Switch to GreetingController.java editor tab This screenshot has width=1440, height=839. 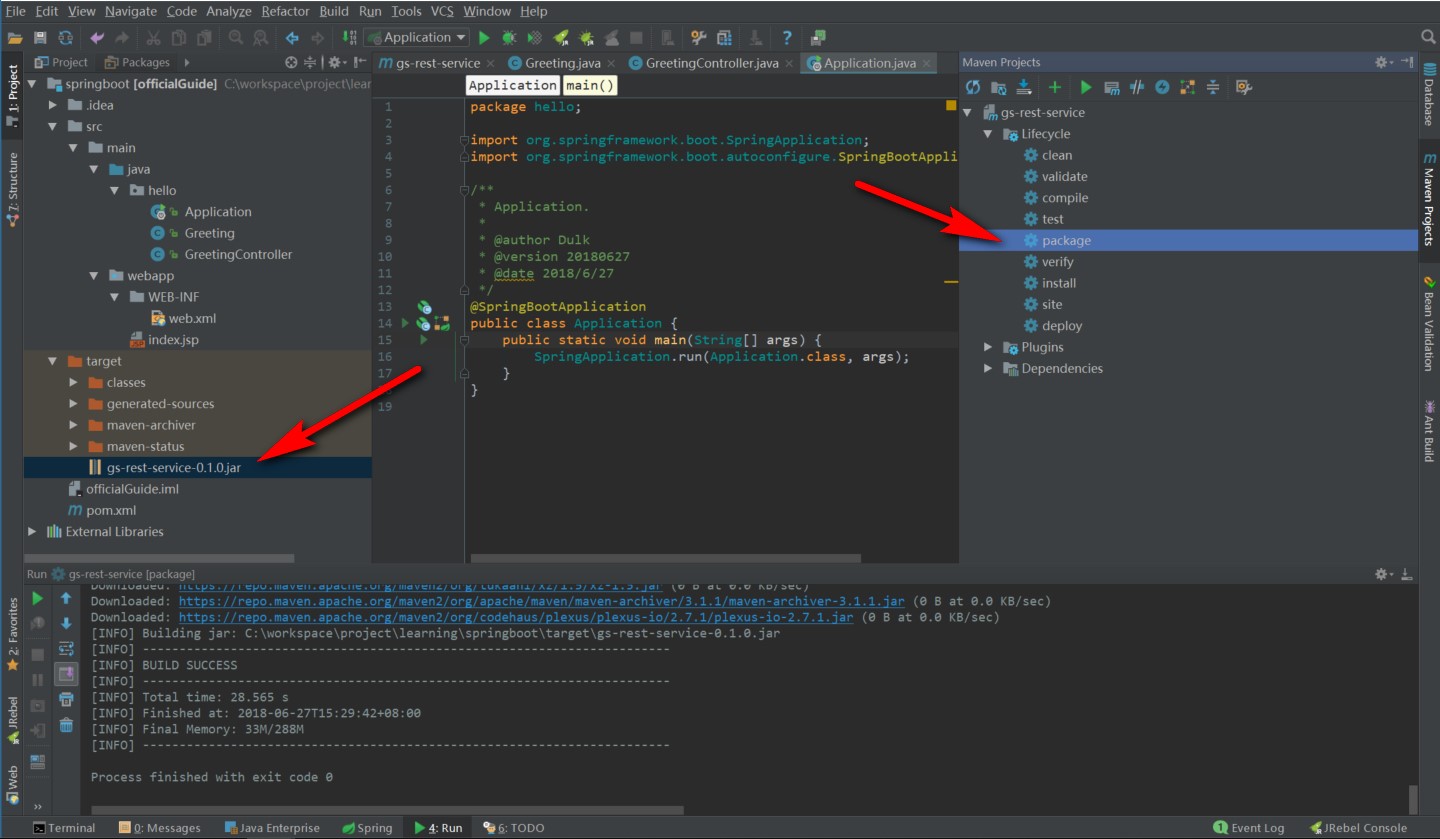pyautogui.click(x=711, y=63)
